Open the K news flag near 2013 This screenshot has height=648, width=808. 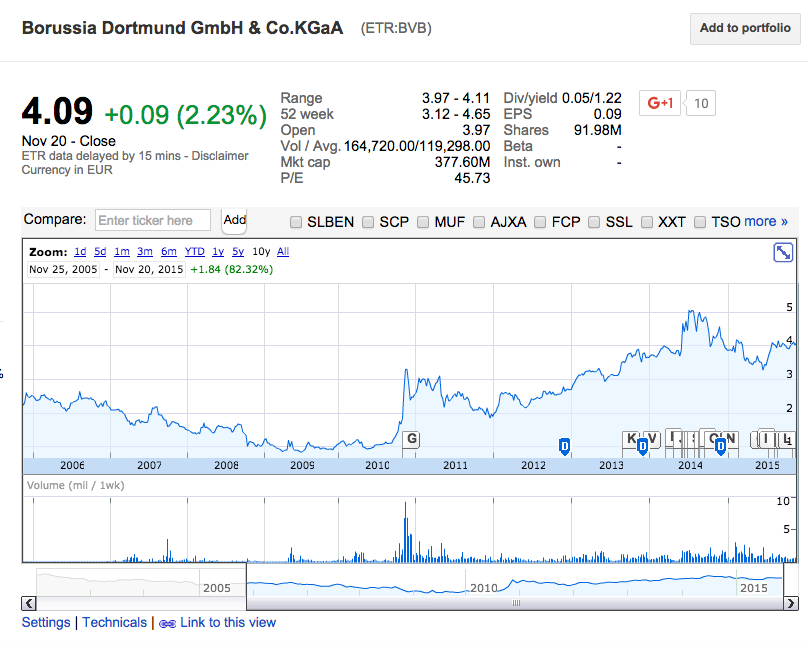pyautogui.click(x=630, y=439)
